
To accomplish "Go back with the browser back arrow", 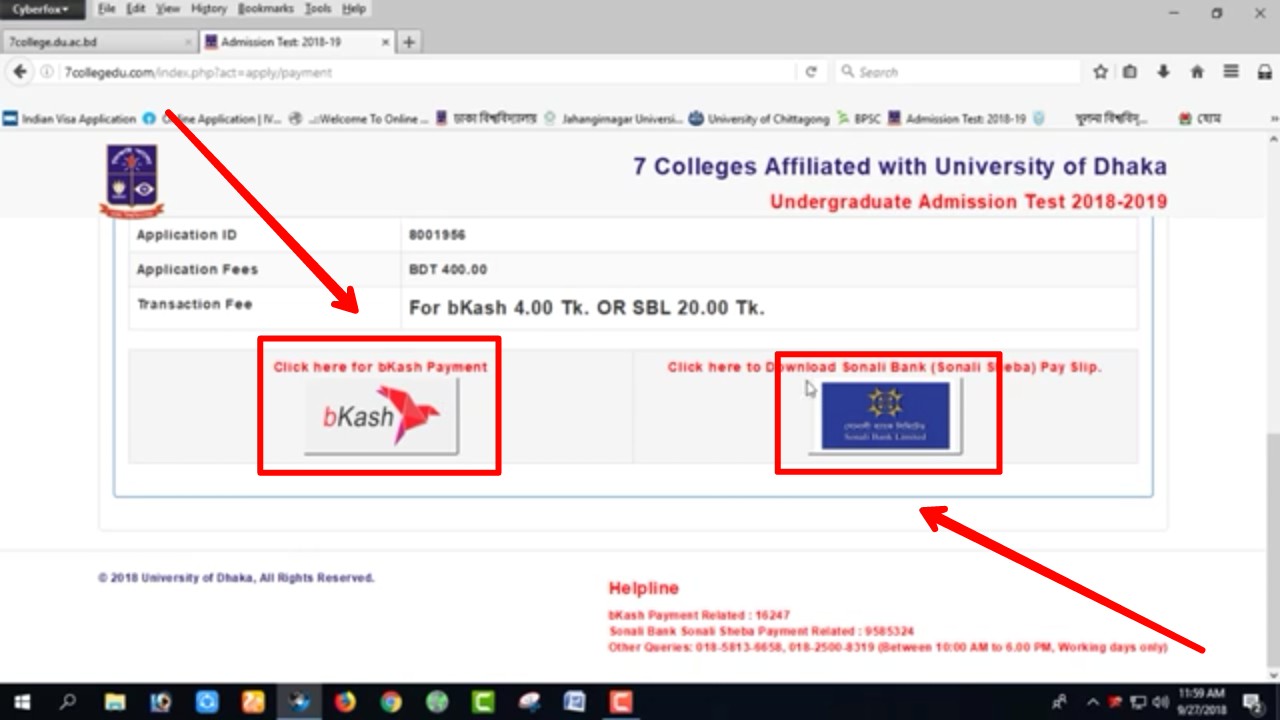I will point(19,72).
